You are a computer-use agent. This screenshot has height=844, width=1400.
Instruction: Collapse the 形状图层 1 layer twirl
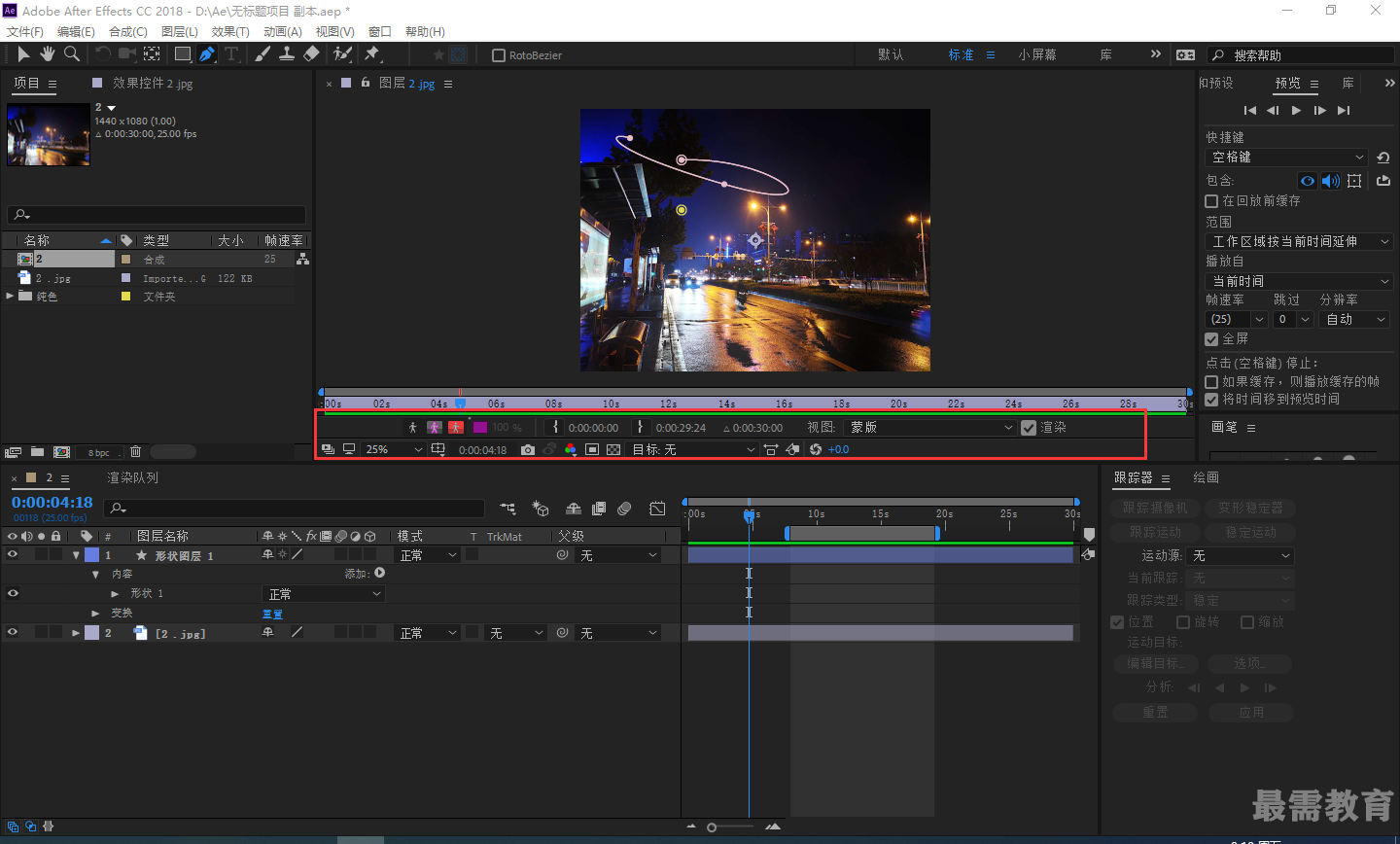point(76,555)
